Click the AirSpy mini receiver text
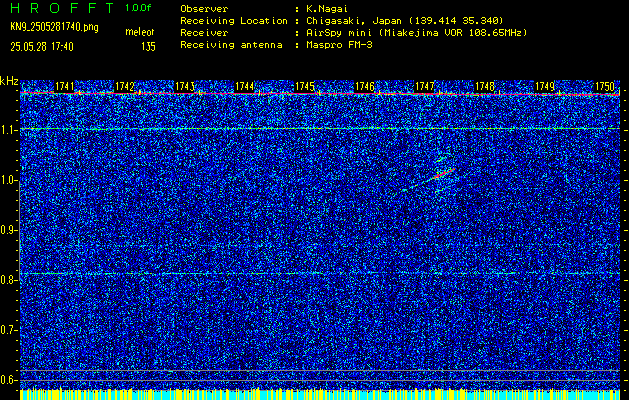629x400 pixels. click(x=416, y=32)
